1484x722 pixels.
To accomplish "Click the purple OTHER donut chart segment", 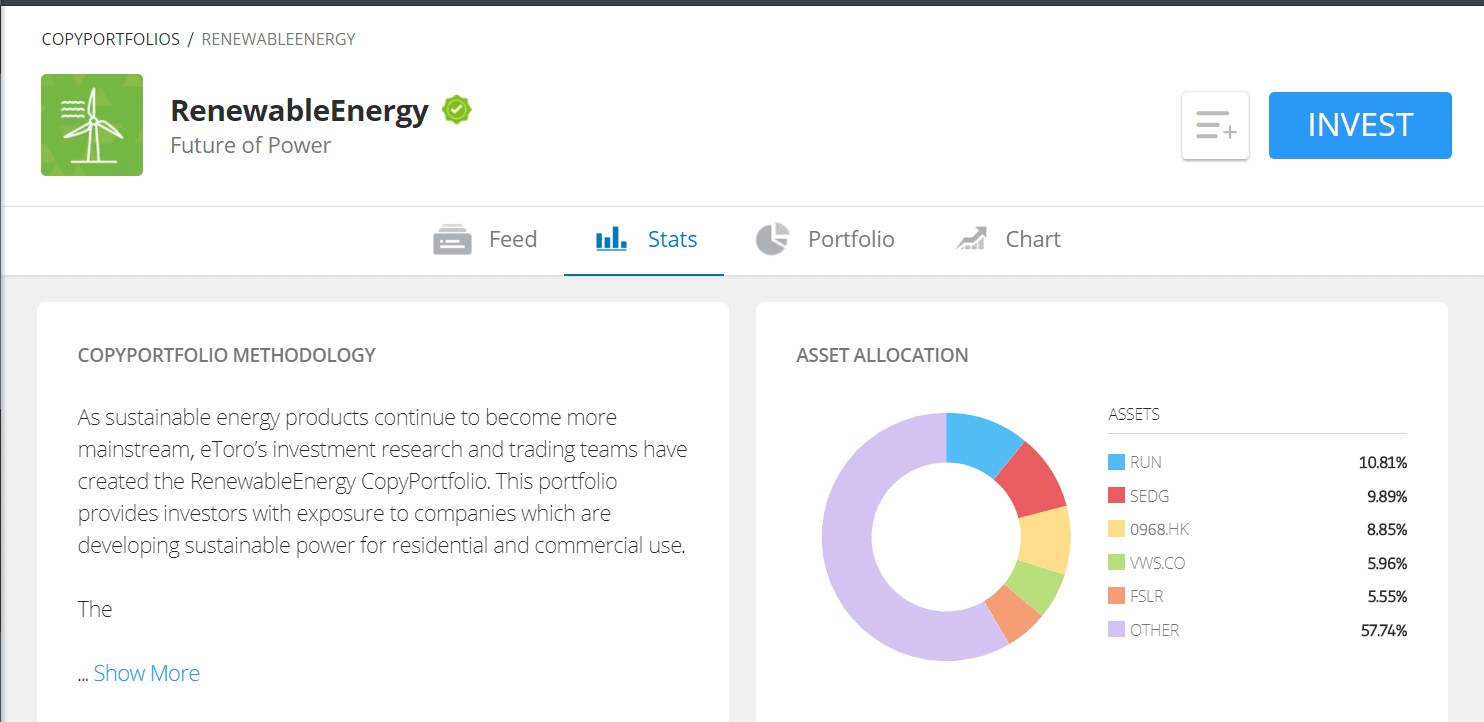I will tap(850, 560).
